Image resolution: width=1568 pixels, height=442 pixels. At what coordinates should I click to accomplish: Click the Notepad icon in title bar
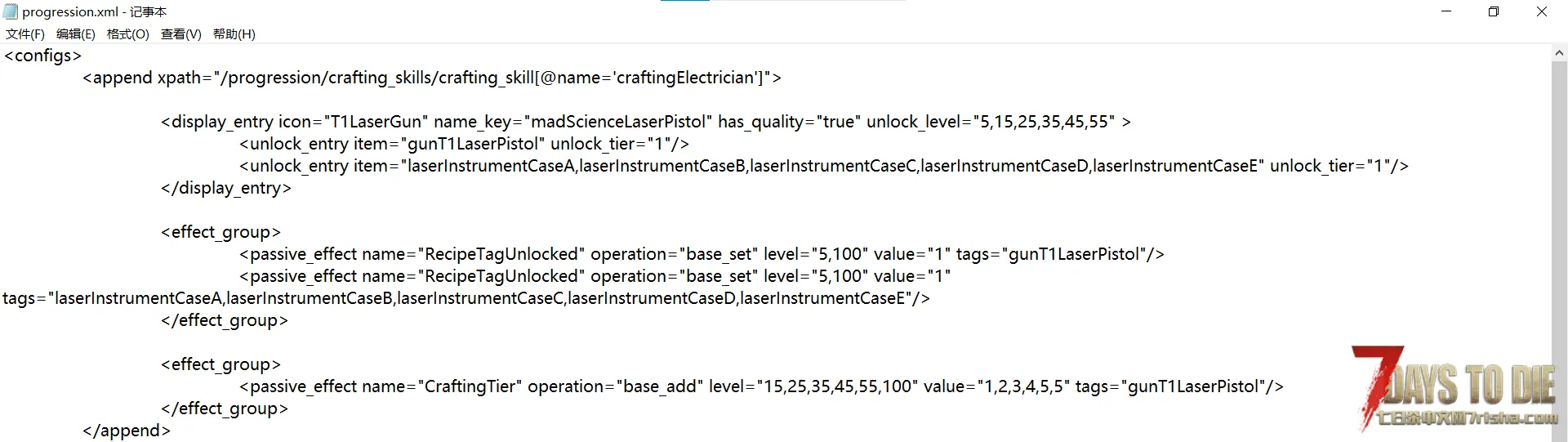(11, 11)
